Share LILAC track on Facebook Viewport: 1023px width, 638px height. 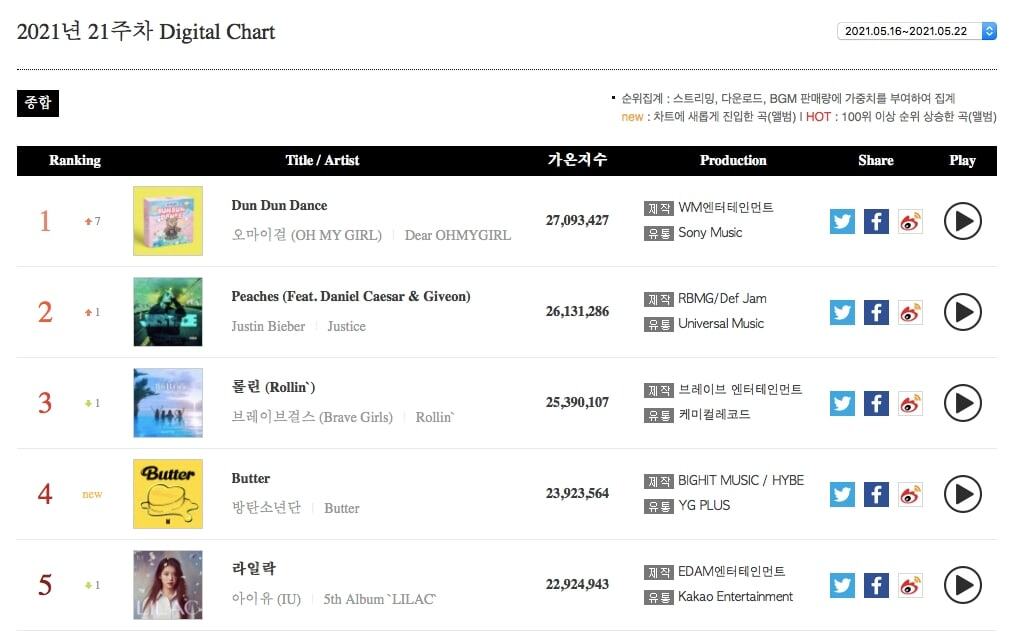(876, 585)
